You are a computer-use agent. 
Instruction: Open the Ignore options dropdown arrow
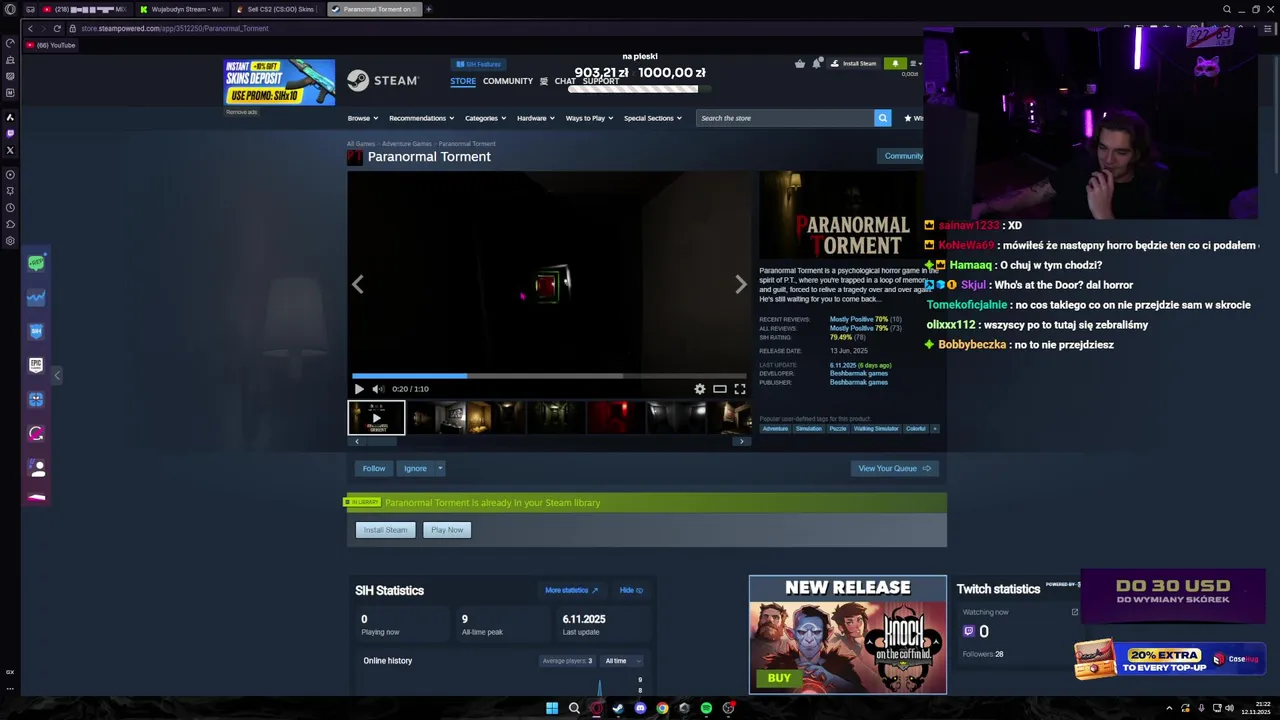(440, 468)
